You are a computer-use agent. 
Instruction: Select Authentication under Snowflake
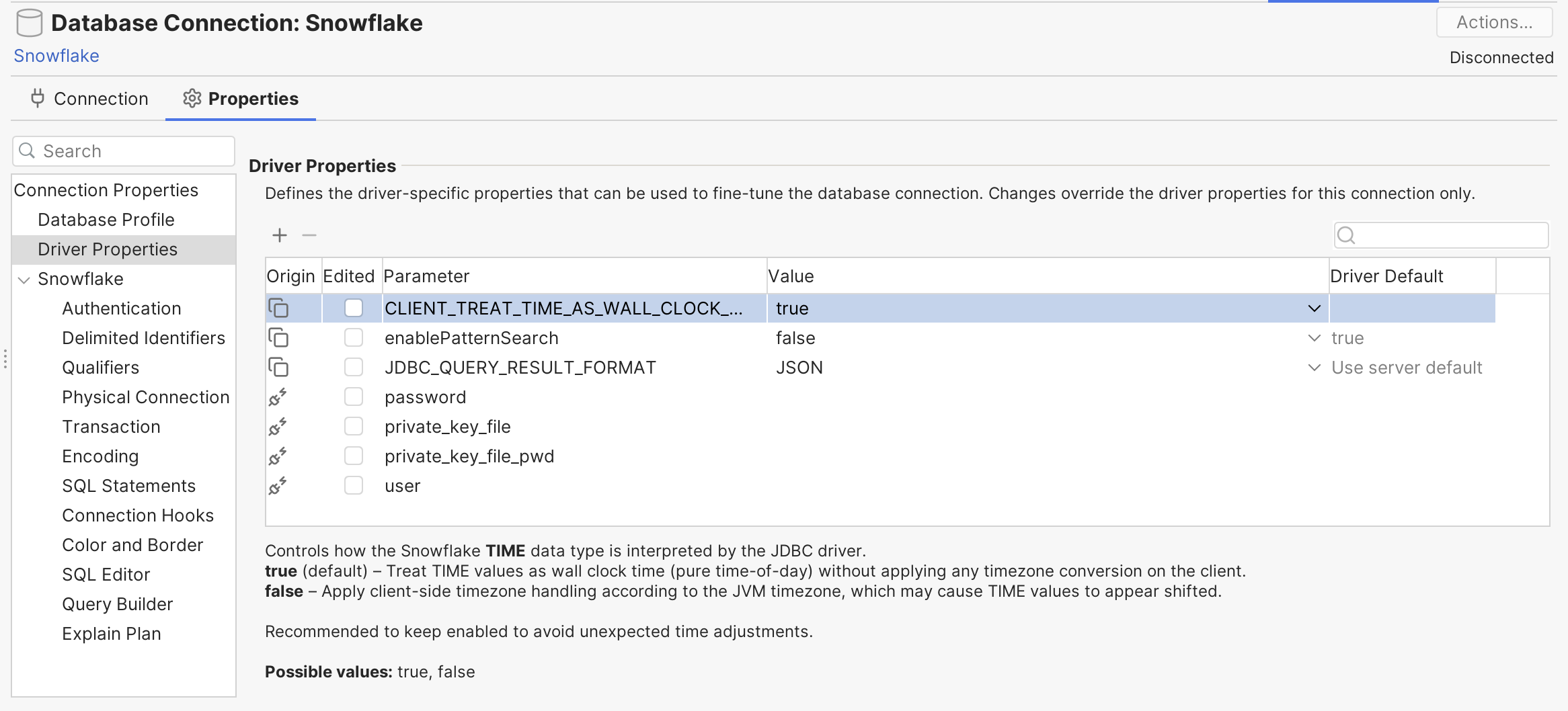tap(122, 308)
